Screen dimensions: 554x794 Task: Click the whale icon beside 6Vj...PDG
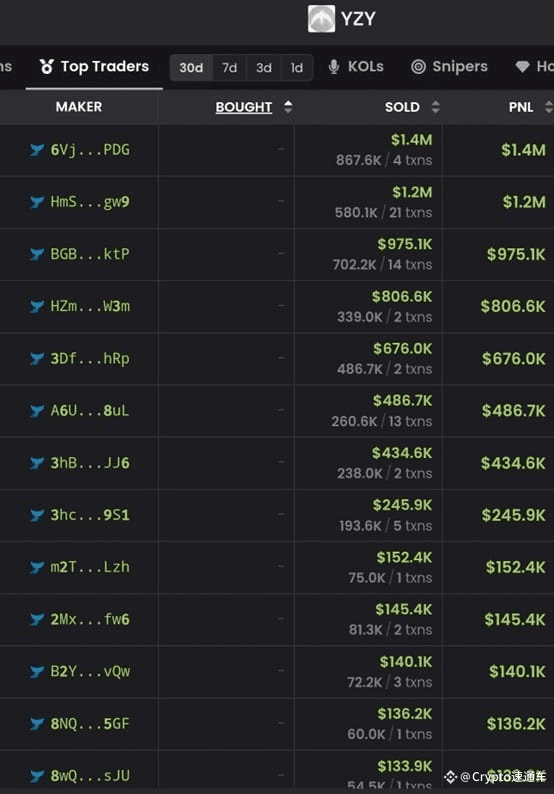37,150
